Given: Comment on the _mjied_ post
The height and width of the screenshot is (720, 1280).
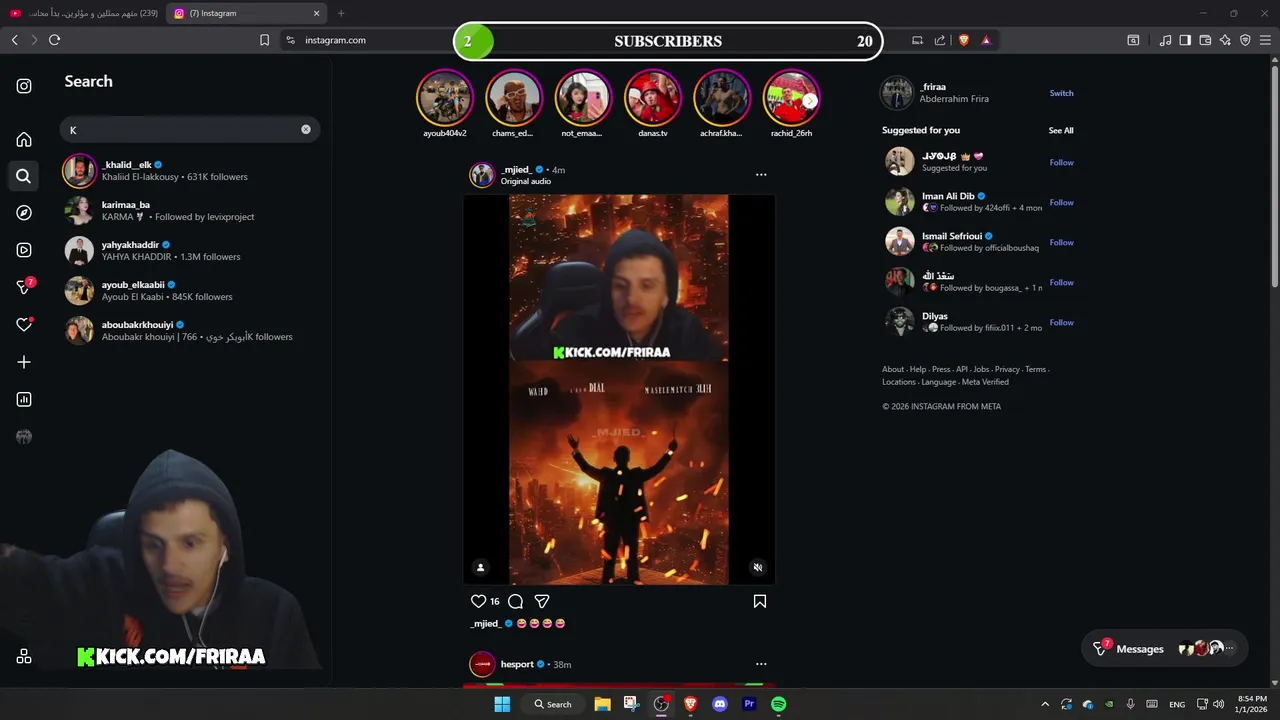Looking at the screenshot, I should click(x=515, y=601).
